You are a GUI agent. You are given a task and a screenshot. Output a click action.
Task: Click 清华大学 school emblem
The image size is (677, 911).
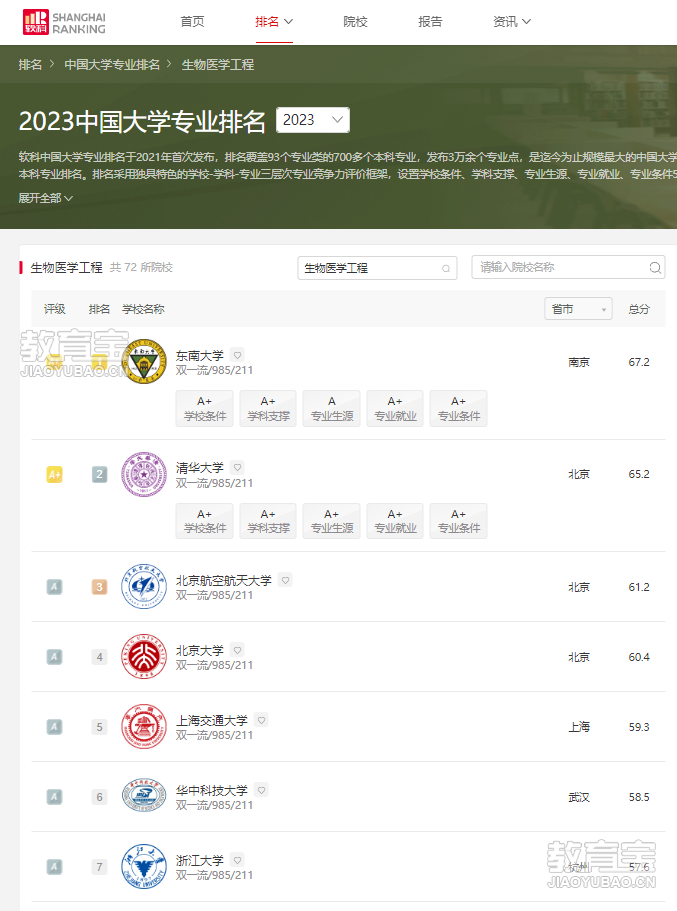(x=144, y=475)
